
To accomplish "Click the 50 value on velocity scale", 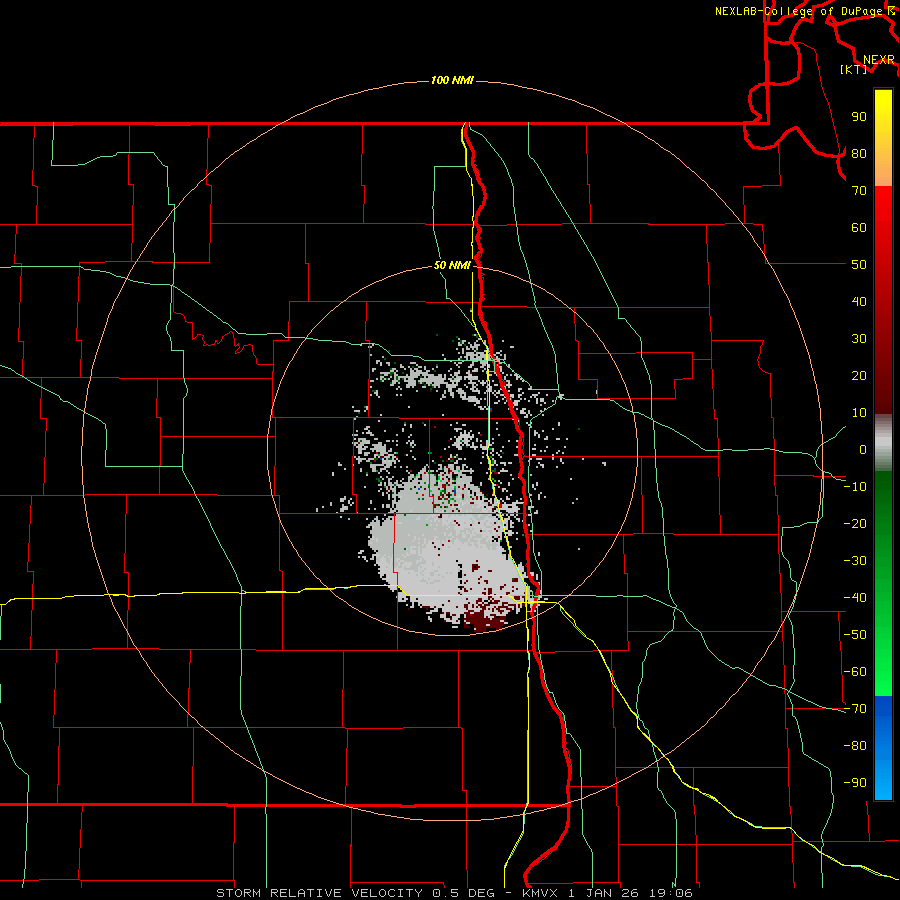I will [859, 265].
